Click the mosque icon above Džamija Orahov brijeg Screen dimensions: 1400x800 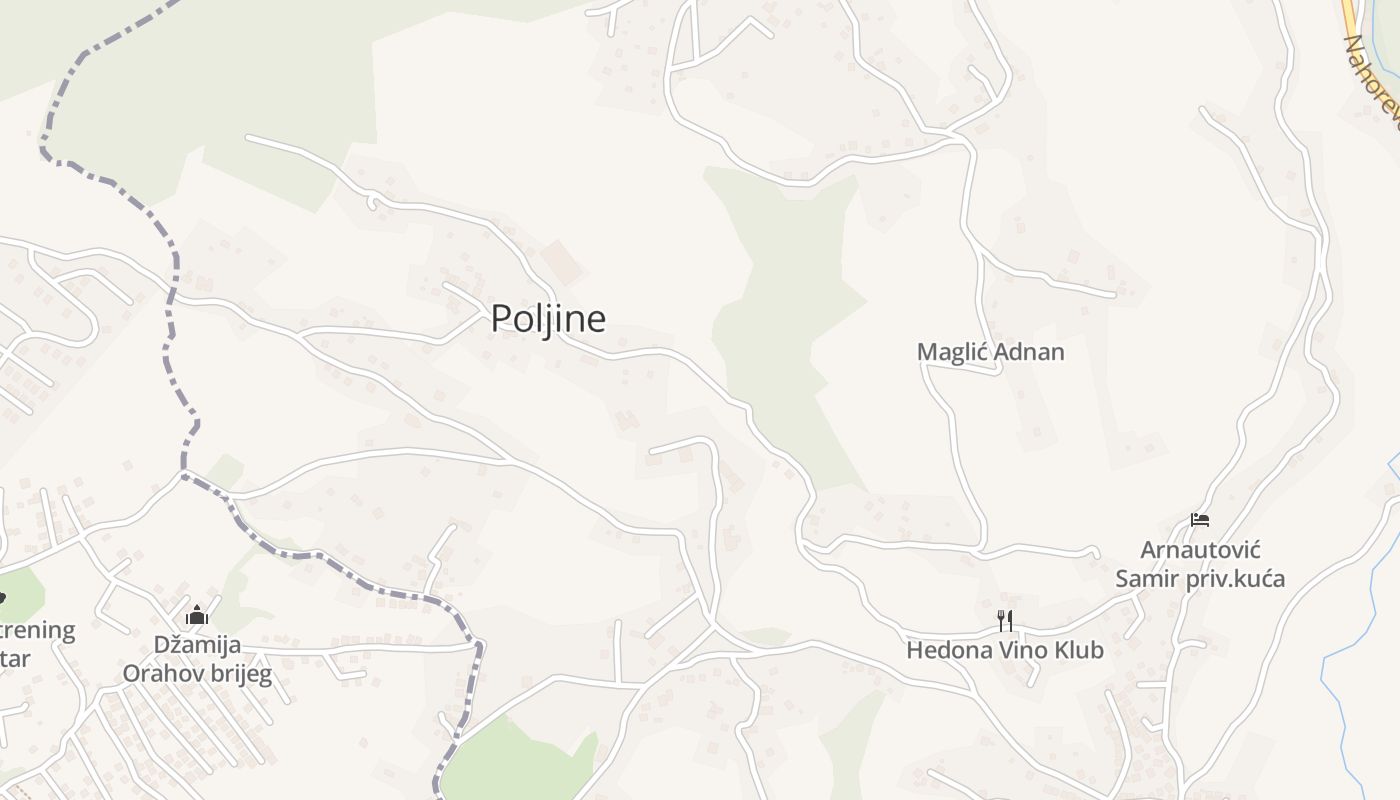197,614
